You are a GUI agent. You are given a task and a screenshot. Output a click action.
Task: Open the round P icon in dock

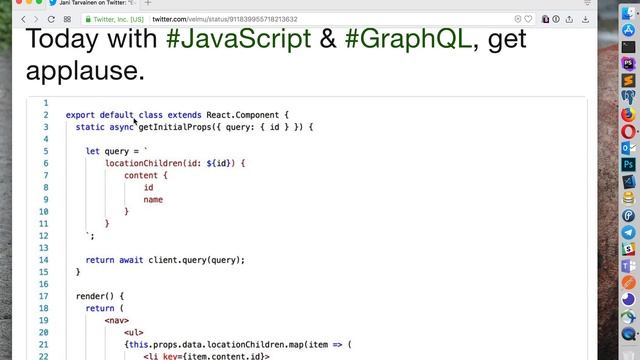(x=629, y=216)
